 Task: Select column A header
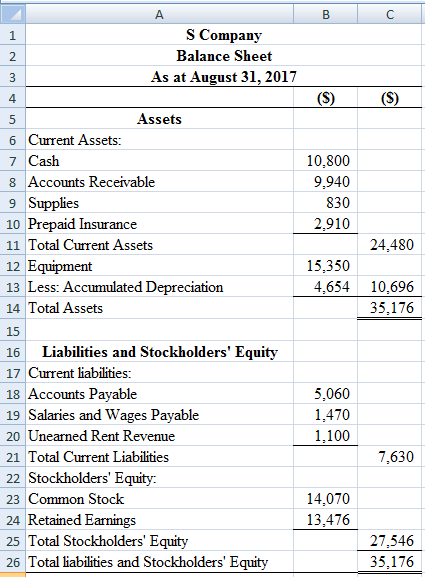159,14
